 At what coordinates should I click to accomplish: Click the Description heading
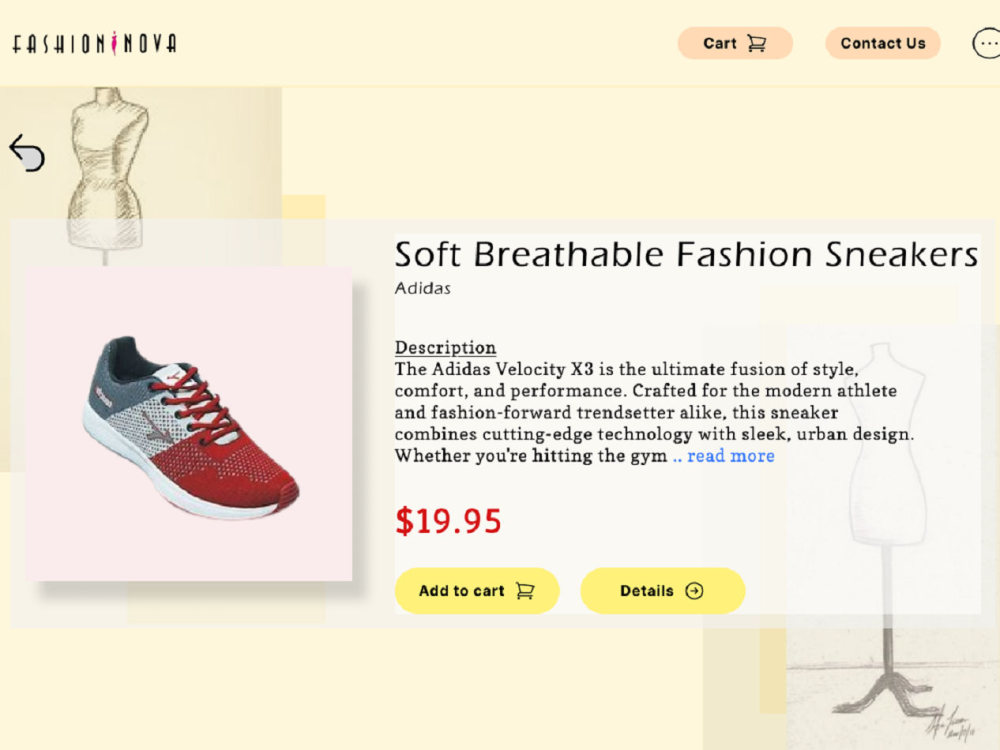click(445, 348)
